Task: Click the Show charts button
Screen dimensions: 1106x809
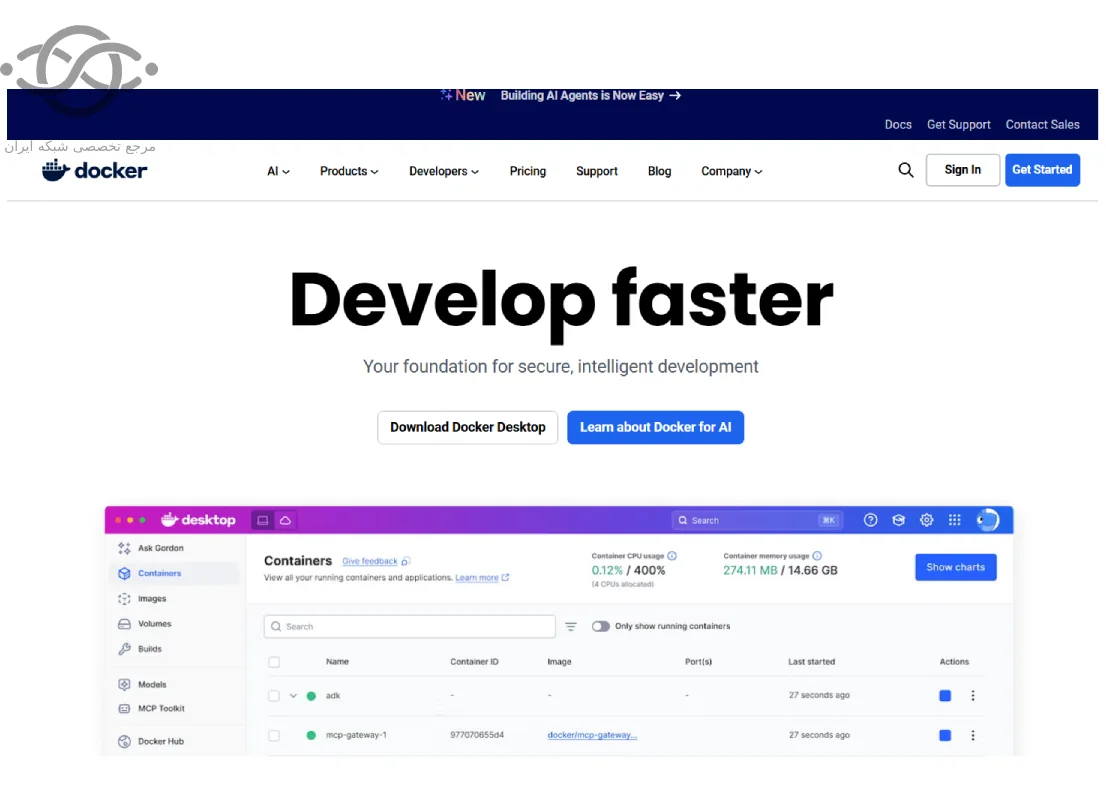Action: [x=956, y=567]
